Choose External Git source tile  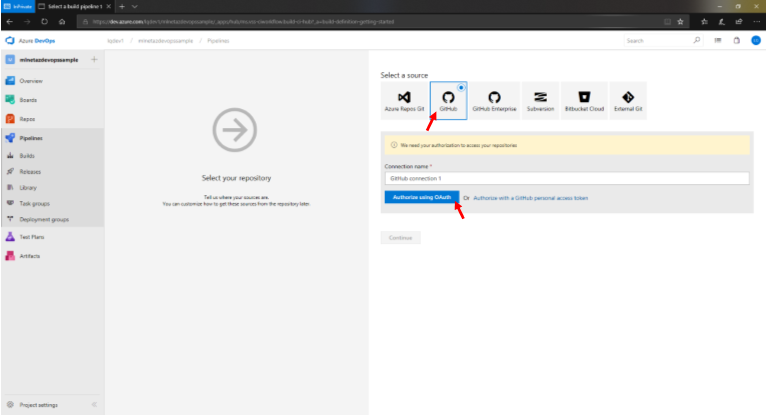coord(628,101)
